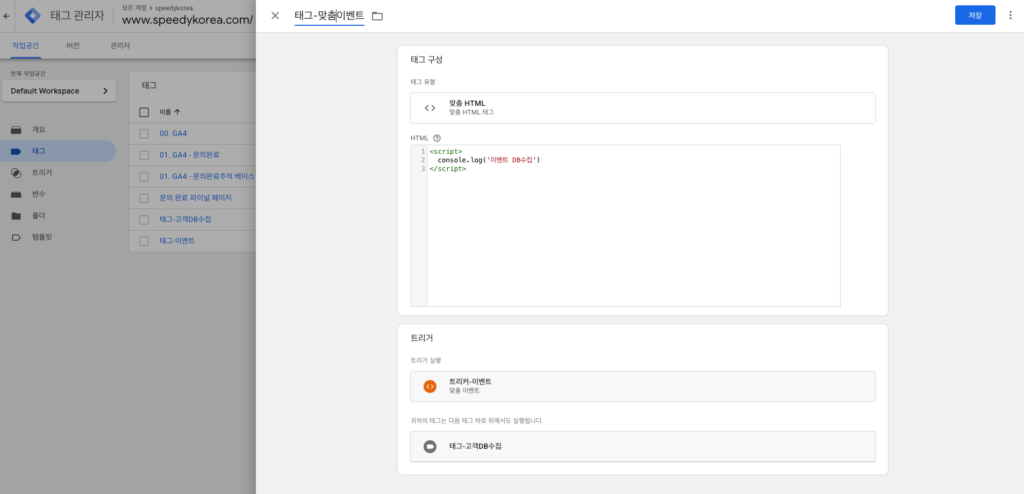Select the 맞춤 HTML tag type row
Screen dimensions: 1024x494
(643, 108)
